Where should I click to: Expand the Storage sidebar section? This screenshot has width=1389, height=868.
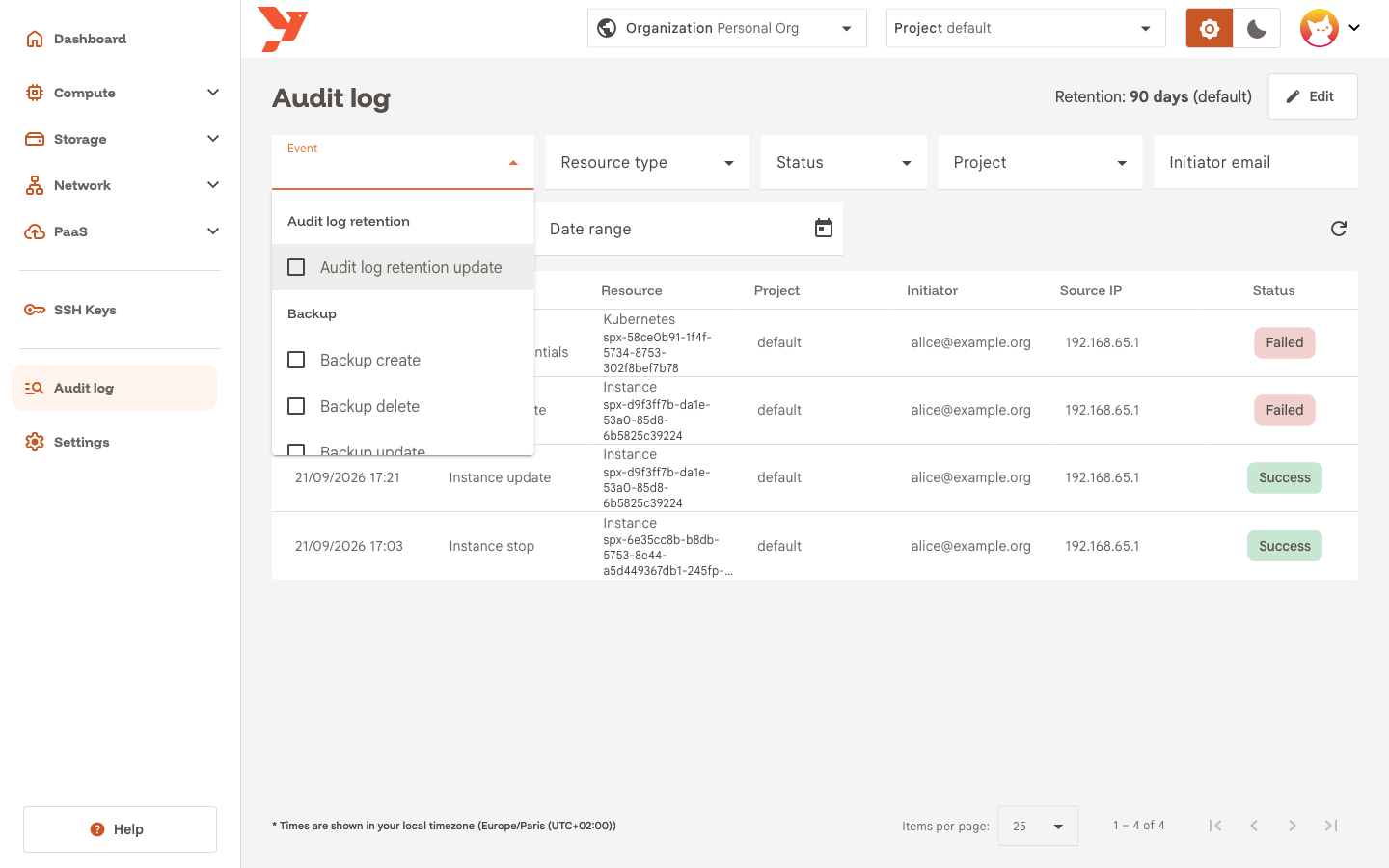[120, 139]
